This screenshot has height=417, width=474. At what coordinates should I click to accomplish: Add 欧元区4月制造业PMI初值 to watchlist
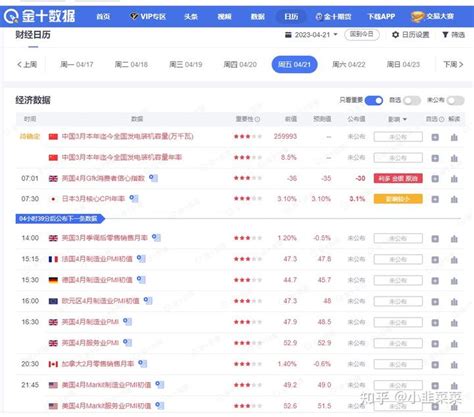(x=435, y=302)
